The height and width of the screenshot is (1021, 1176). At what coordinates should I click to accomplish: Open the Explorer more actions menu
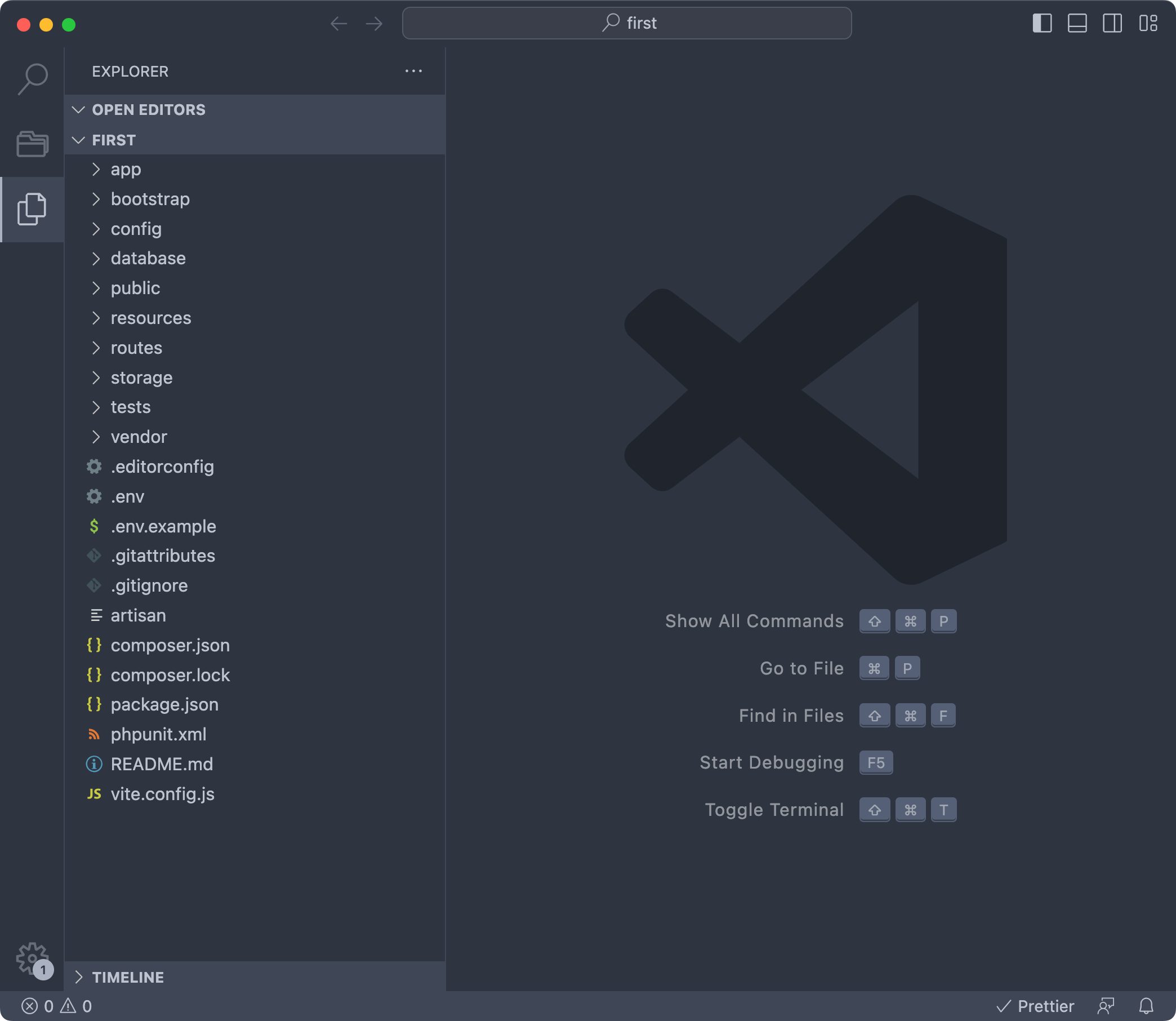tap(413, 71)
